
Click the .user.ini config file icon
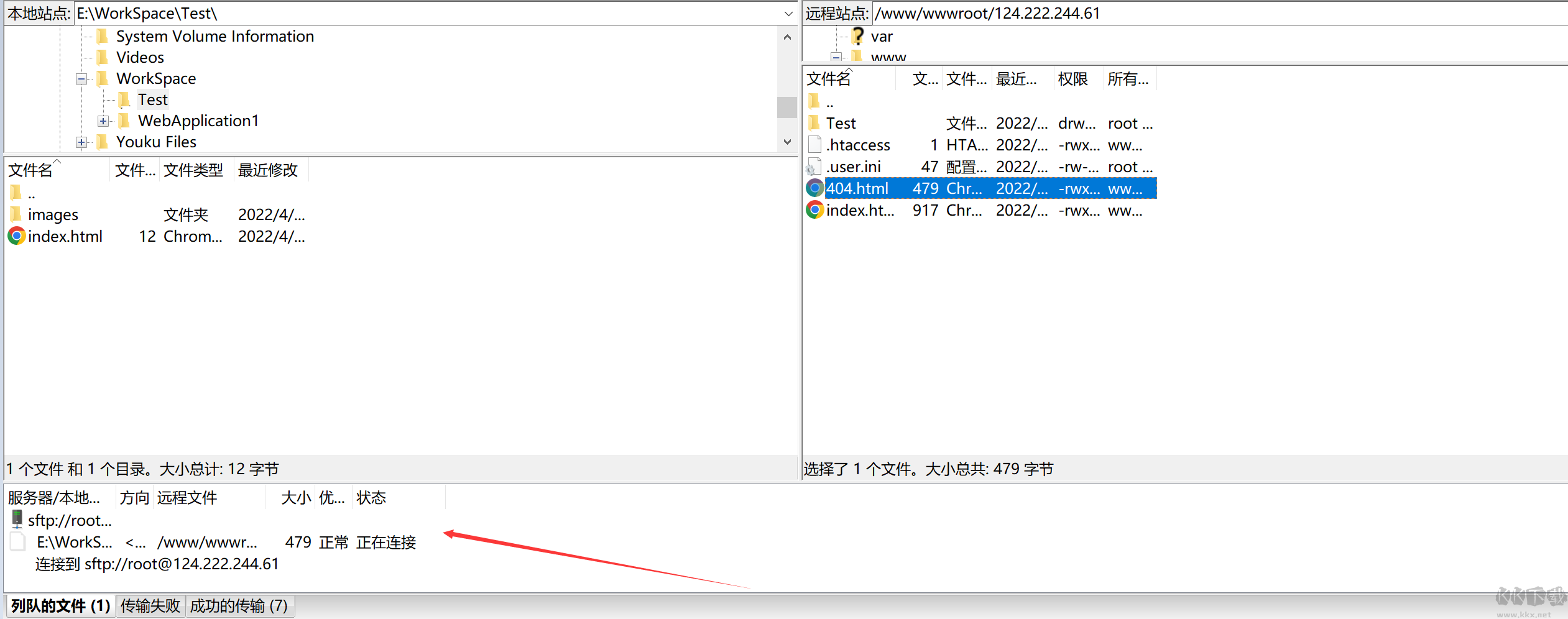[x=814, y=167]
